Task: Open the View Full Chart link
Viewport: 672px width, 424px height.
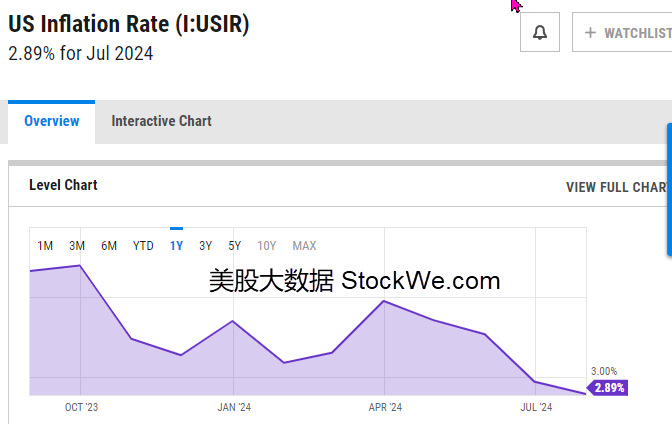Action: [618, 187]
